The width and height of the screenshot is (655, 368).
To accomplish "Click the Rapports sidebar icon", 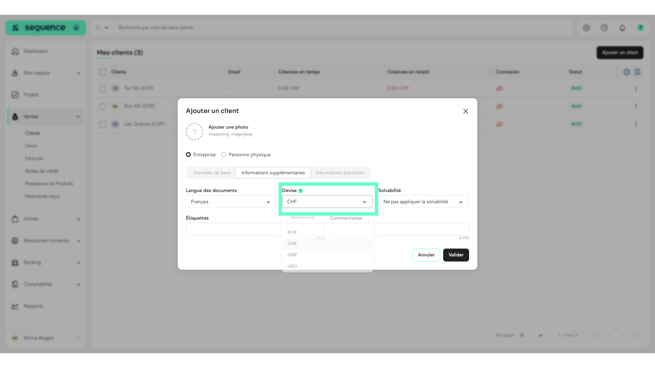I will (15, 306).
